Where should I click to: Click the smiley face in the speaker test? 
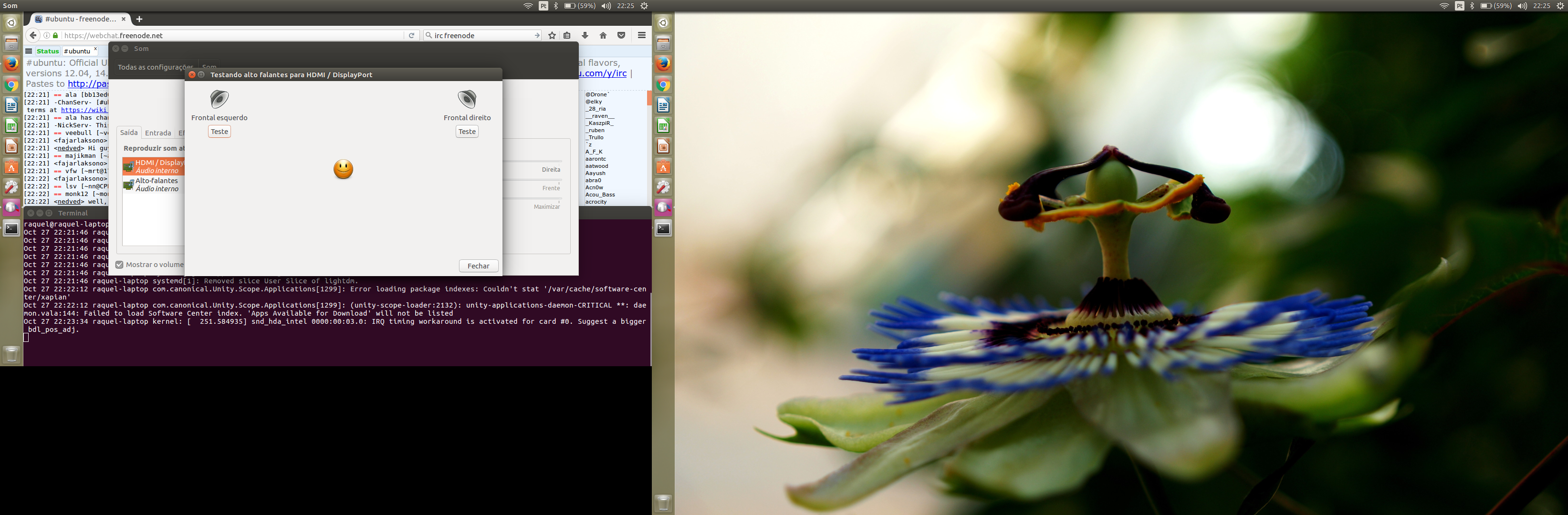pyautogui.click(x=343, y=169)
